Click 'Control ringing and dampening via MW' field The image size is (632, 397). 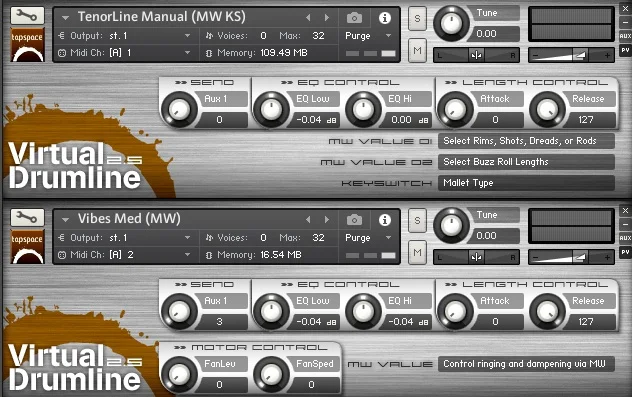(526, 364)
